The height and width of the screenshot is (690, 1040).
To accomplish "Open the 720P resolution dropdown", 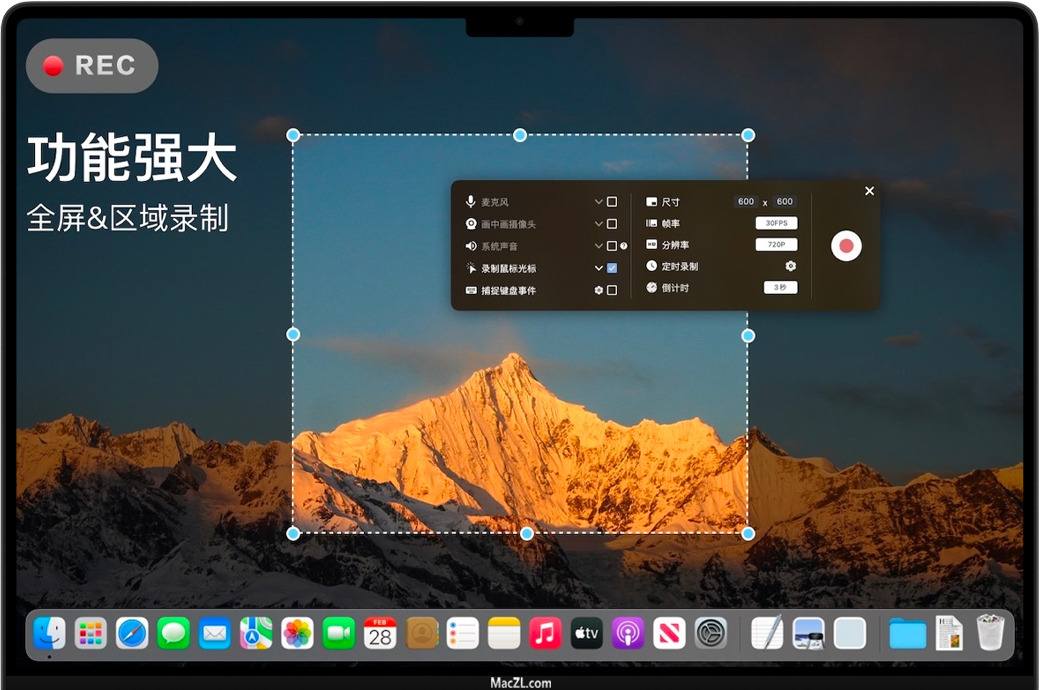I will pos(776,245).
